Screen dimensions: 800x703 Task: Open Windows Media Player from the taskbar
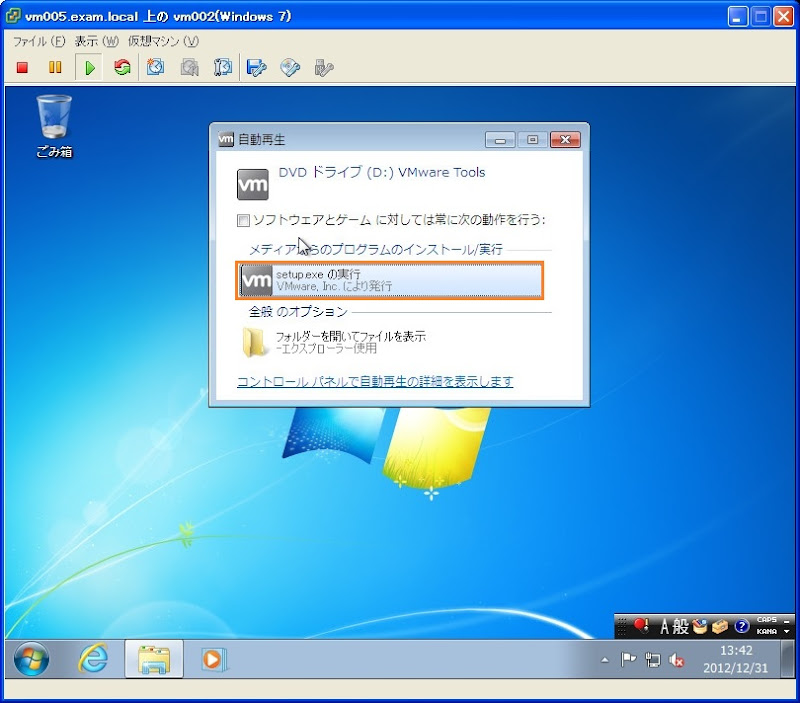tap(214, 659)
